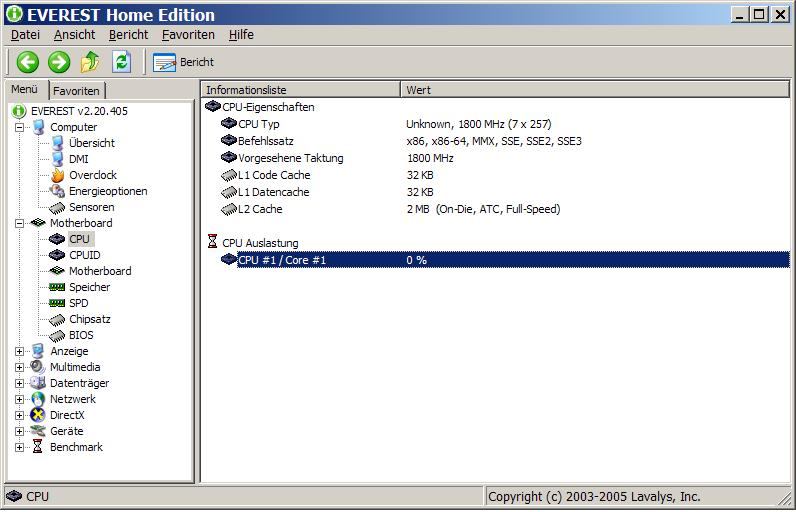796x512 pixels.
Task: Click the BIOS chip icon
Action: coord(57,335)
